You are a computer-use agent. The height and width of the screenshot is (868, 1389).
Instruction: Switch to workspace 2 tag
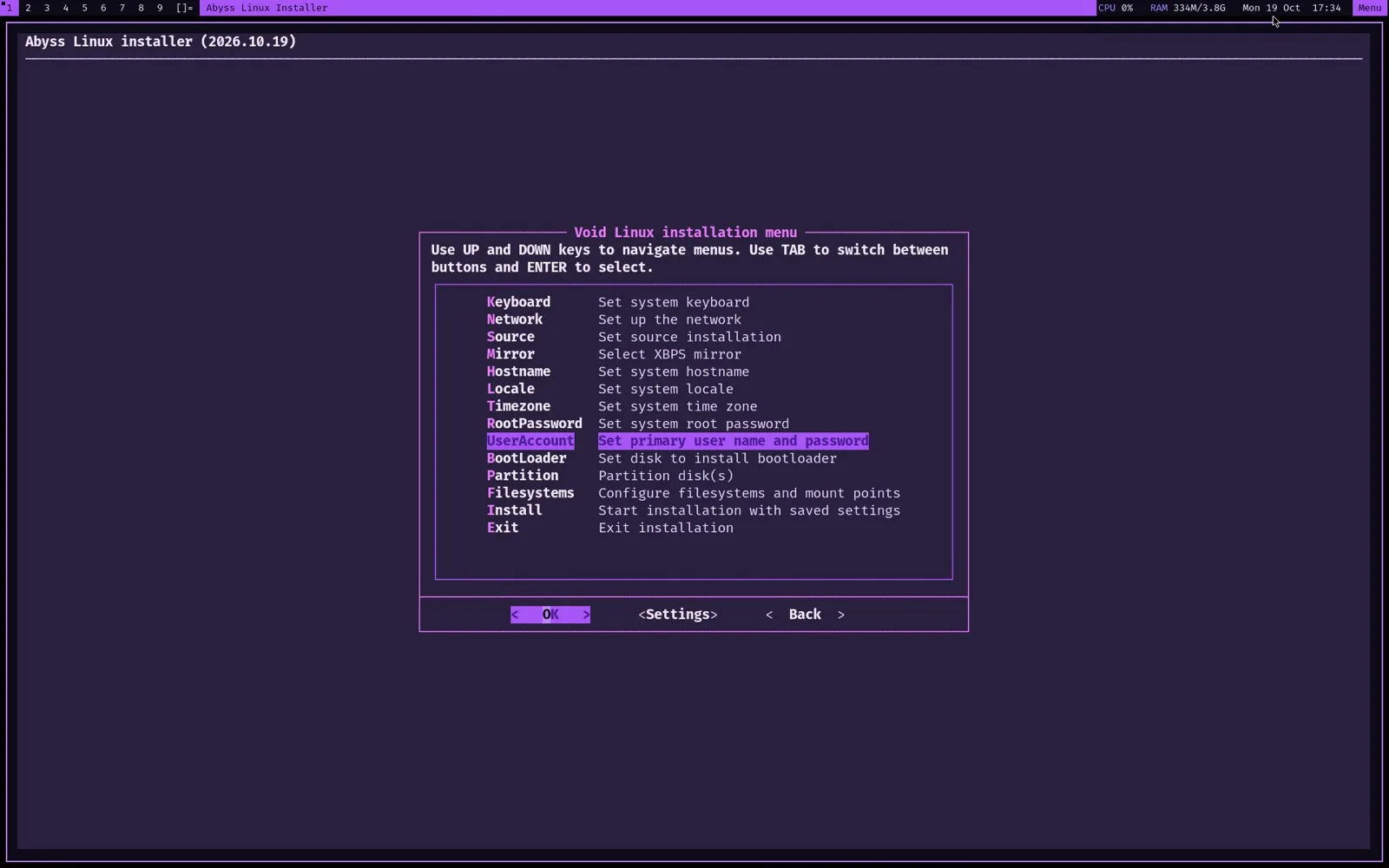click(28, 8)
